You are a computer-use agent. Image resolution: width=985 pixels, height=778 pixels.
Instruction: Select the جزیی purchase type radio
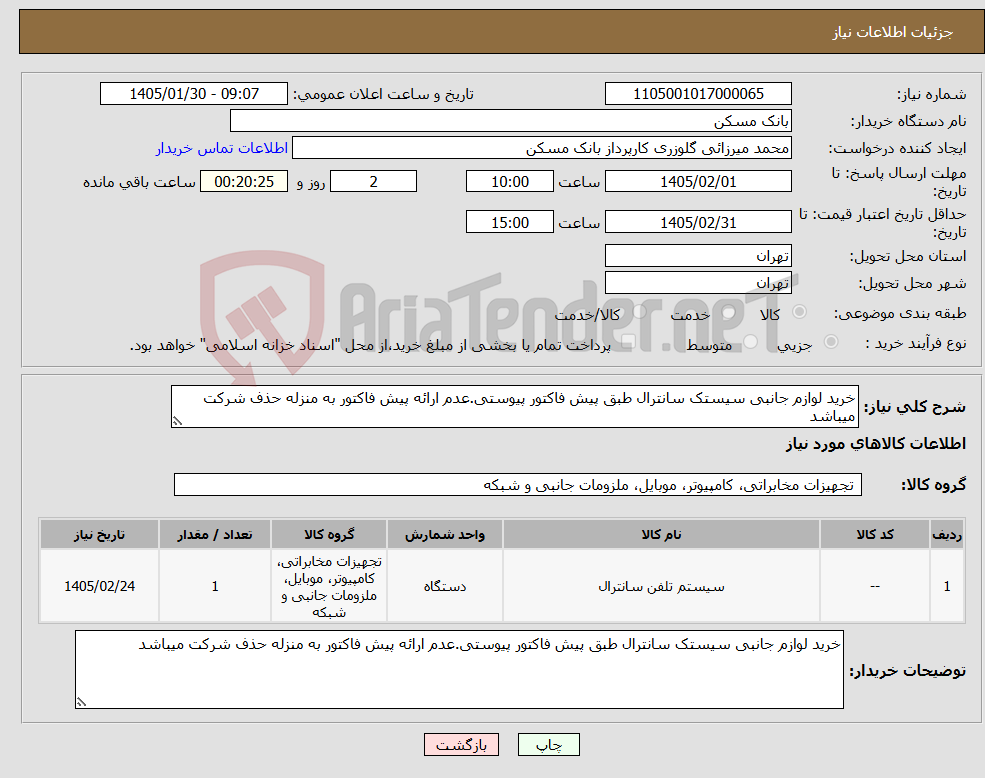(830, 341)
